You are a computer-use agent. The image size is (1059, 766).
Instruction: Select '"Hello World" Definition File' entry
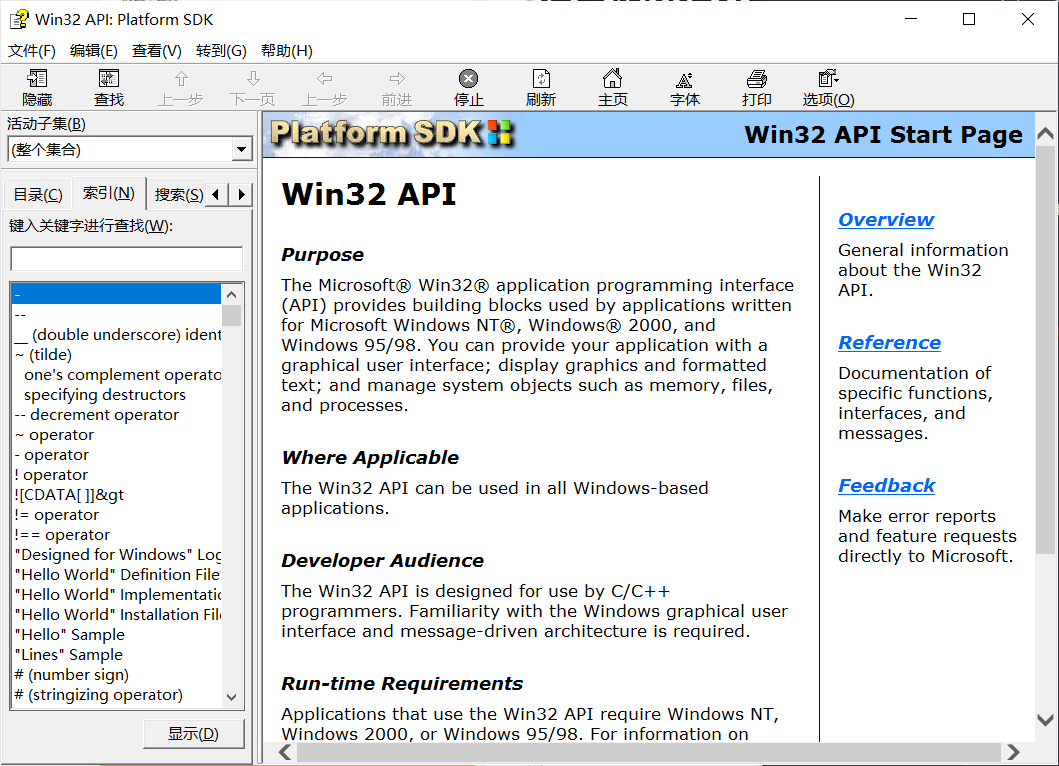[x=116, y=574]
